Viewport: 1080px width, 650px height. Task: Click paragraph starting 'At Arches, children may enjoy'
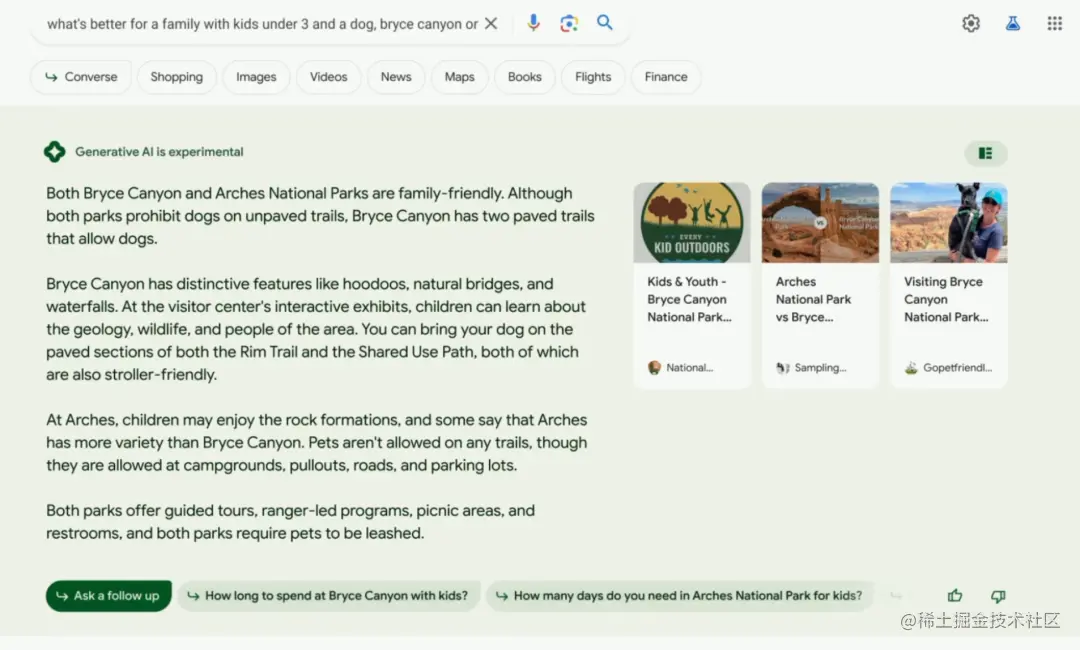(317, 442)
